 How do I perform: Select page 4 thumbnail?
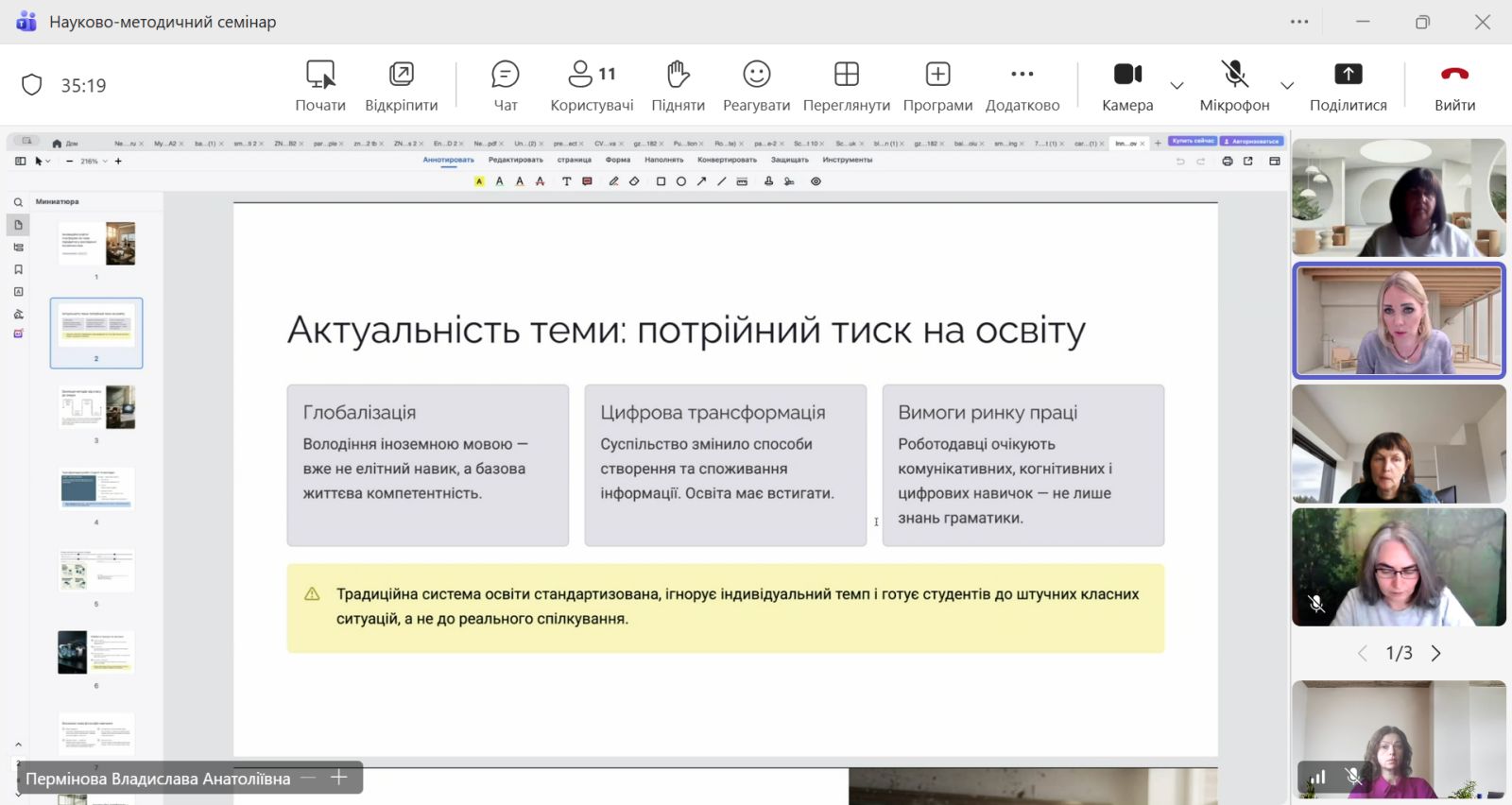coord(96,488)
